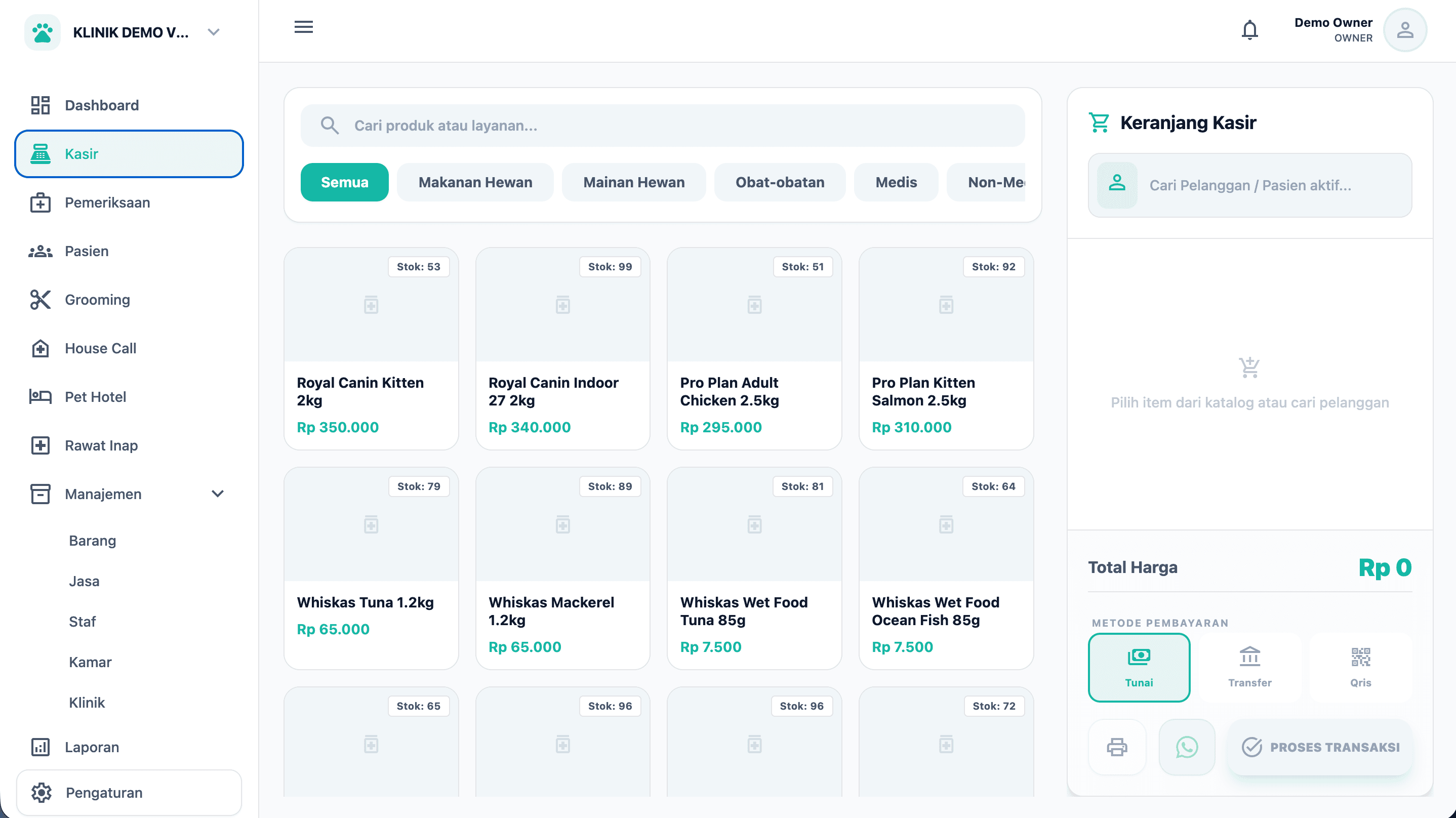
Task: Select Qris payment method
Action: [x=1360, y=668]
